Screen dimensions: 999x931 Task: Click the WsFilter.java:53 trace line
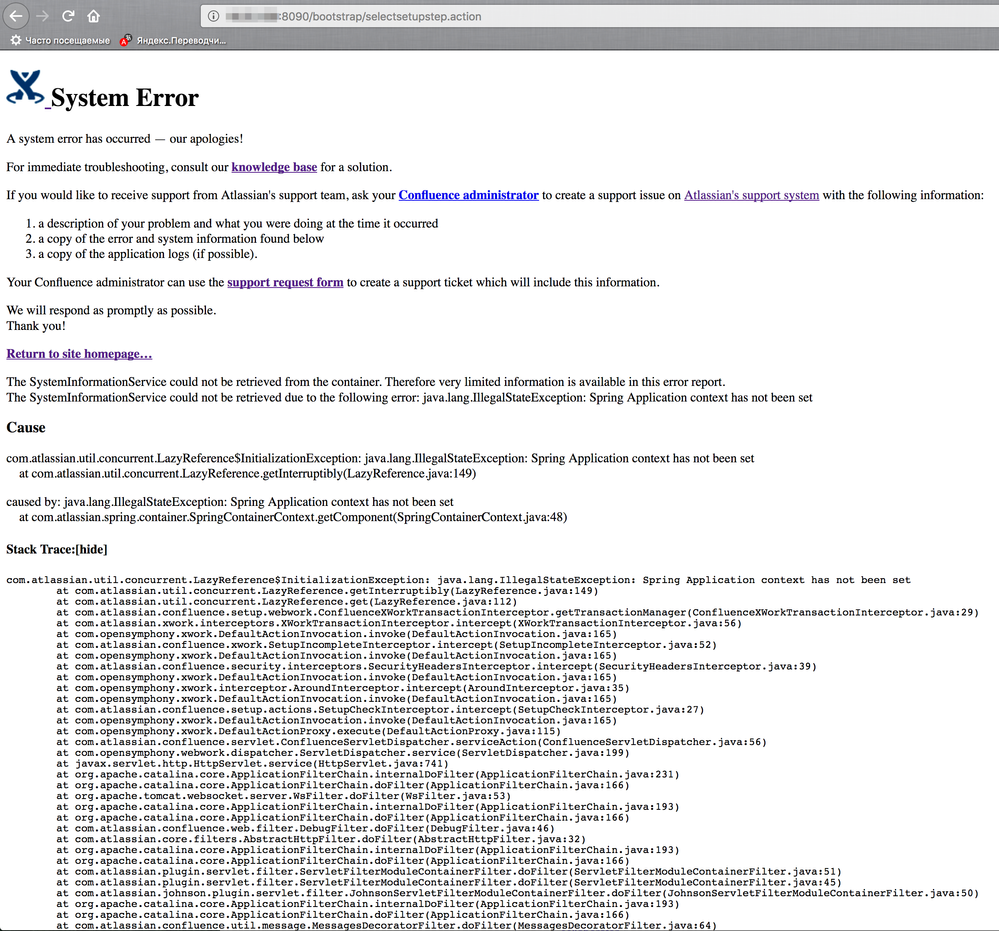click(x=284, y=797)
